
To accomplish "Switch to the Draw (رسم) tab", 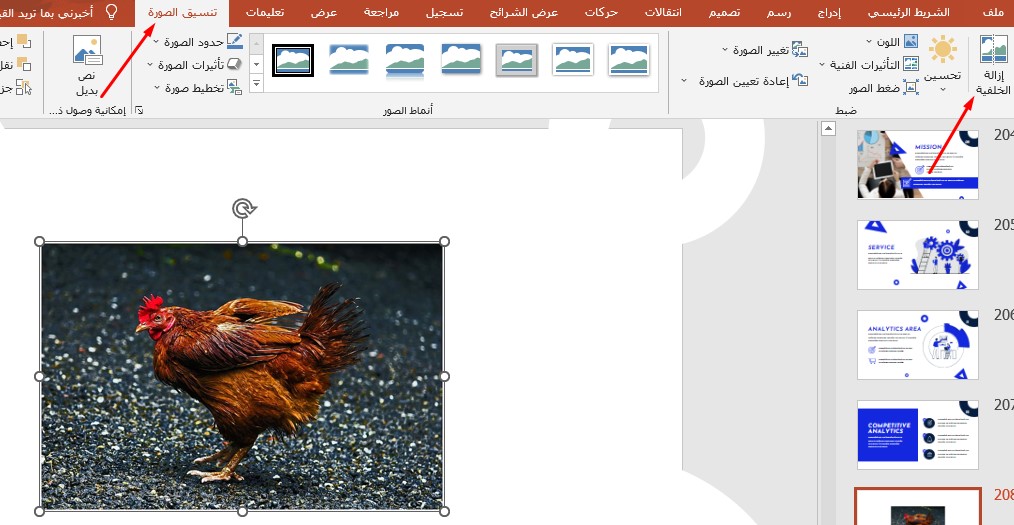I will point(780,12).
